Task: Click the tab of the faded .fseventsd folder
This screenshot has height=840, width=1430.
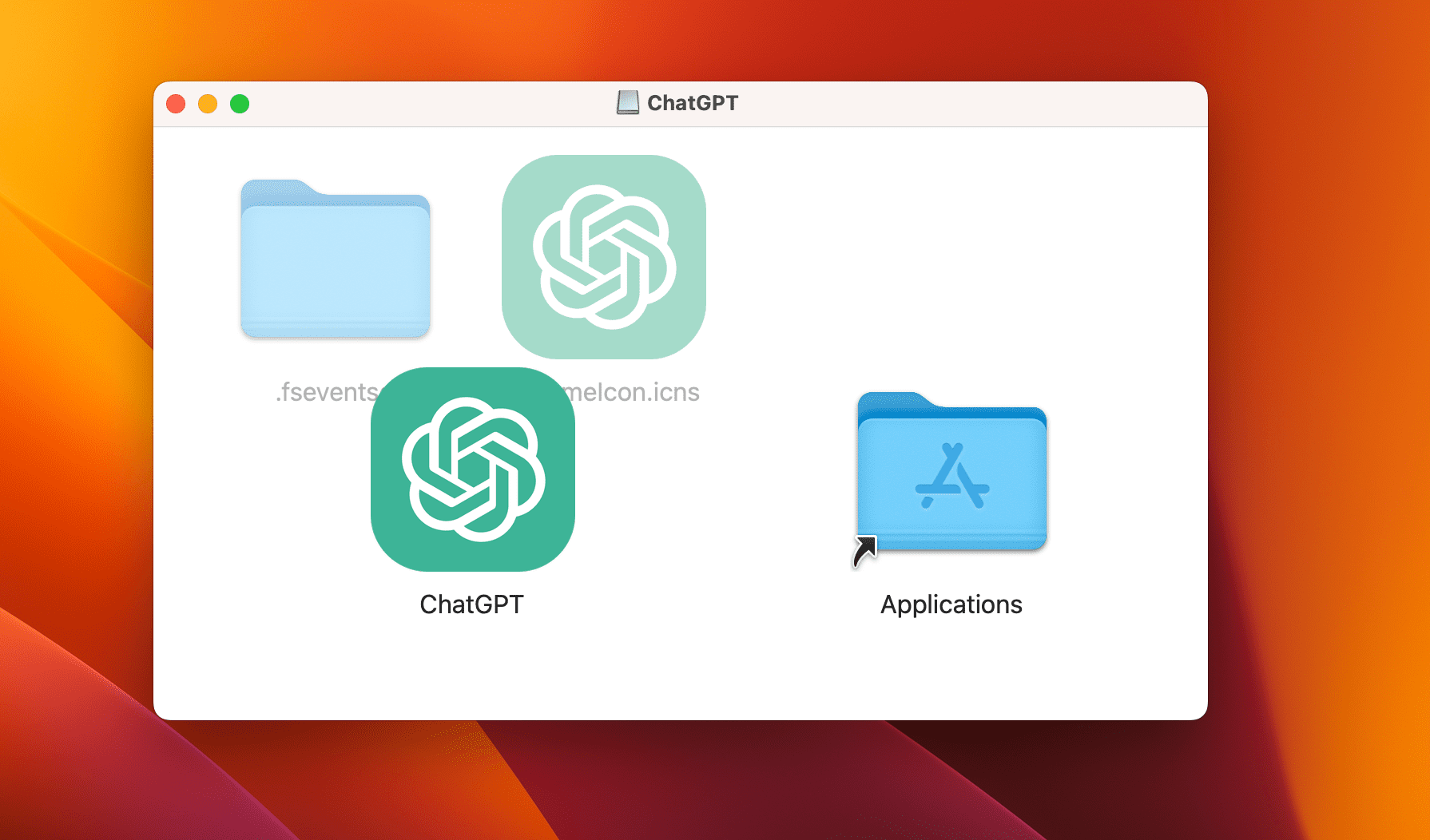Action: (x=276, y=188)
